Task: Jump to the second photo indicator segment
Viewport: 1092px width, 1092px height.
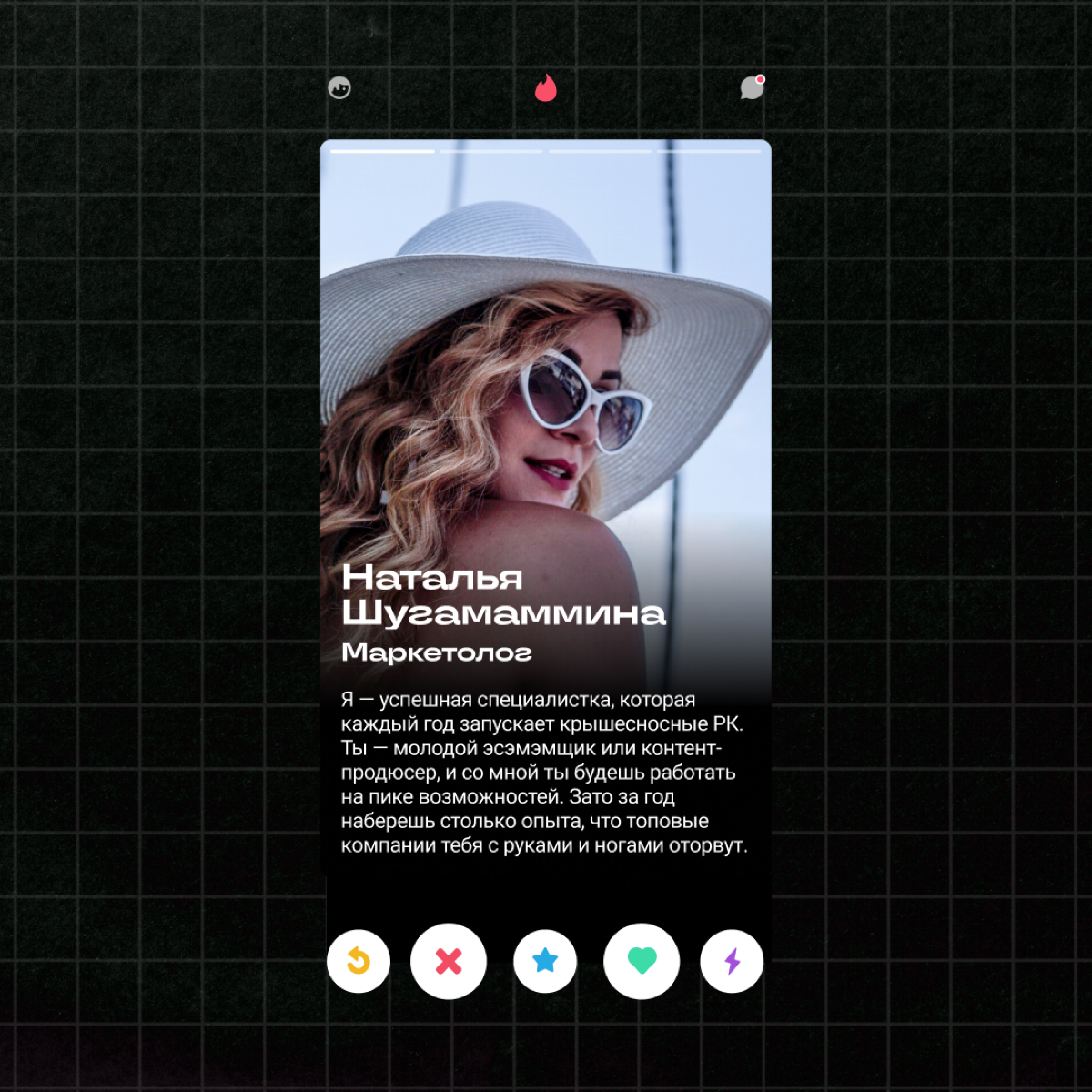Action: click(490, 151)
